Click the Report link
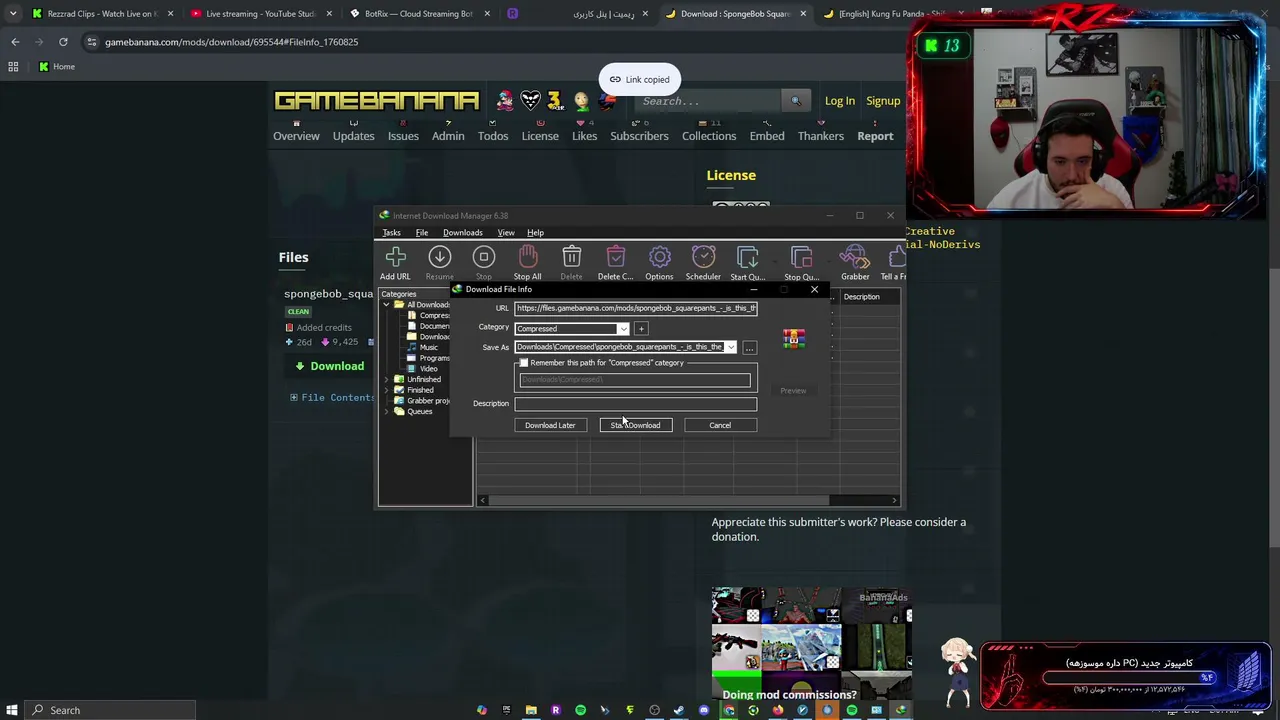The width and height of the screenshot is (1280, 720). [x=875, y=136]
